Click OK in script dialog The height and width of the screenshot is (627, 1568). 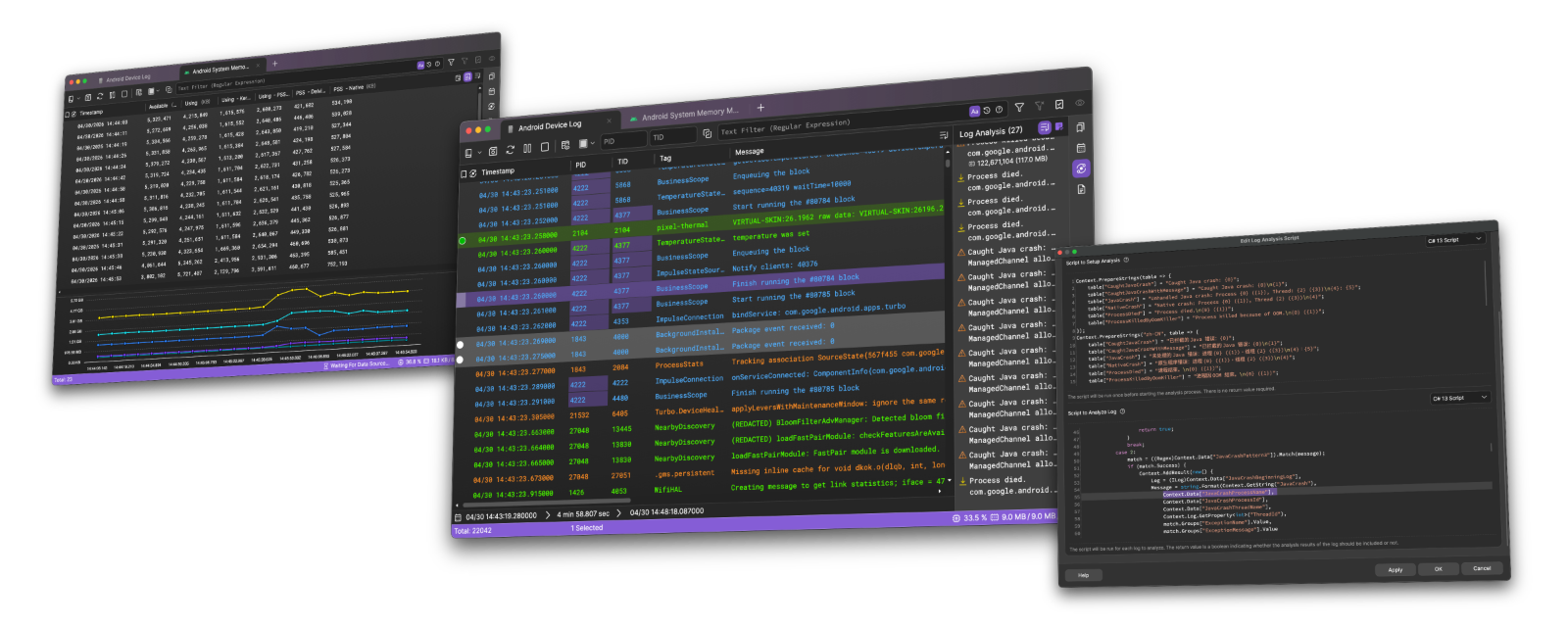click(1439, 568)
